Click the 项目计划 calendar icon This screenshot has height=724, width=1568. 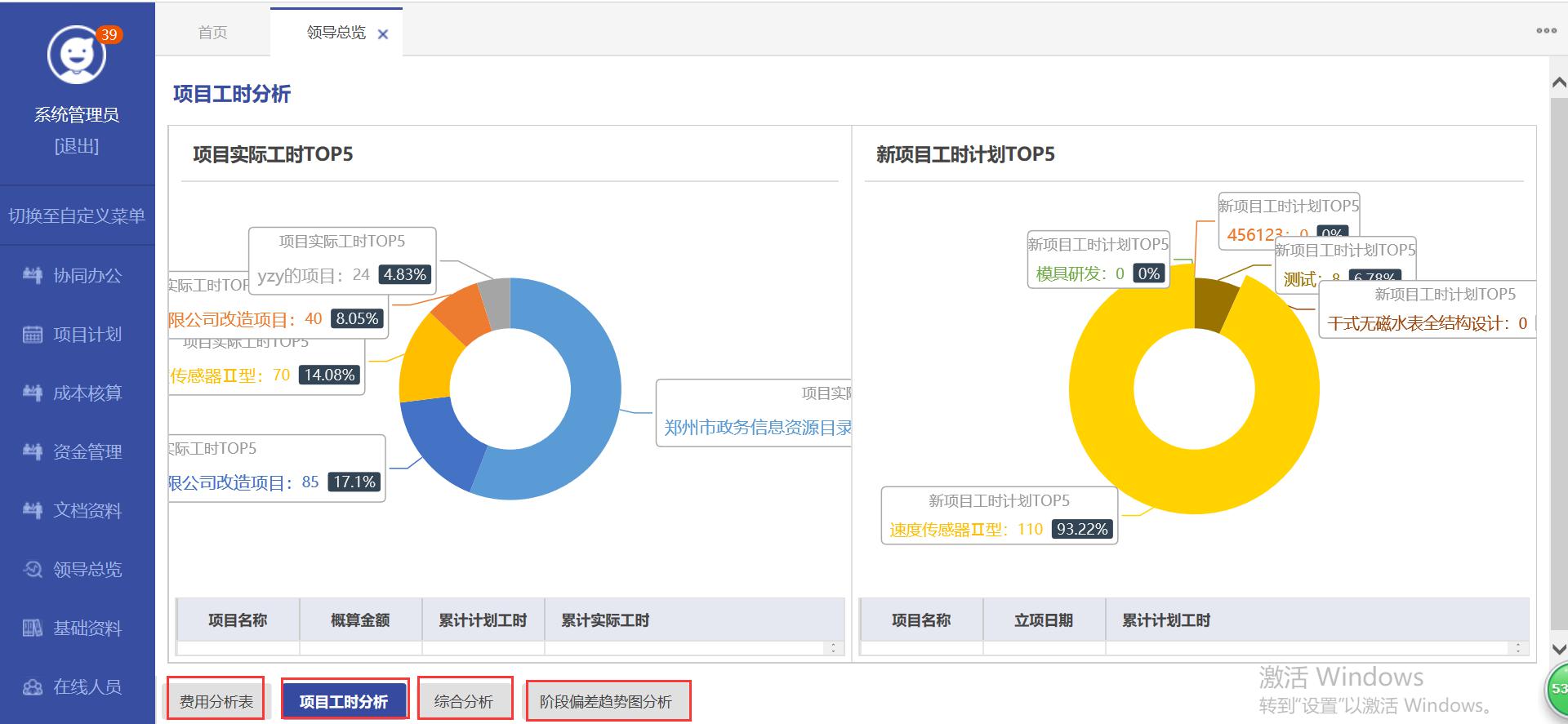point(33,335)
